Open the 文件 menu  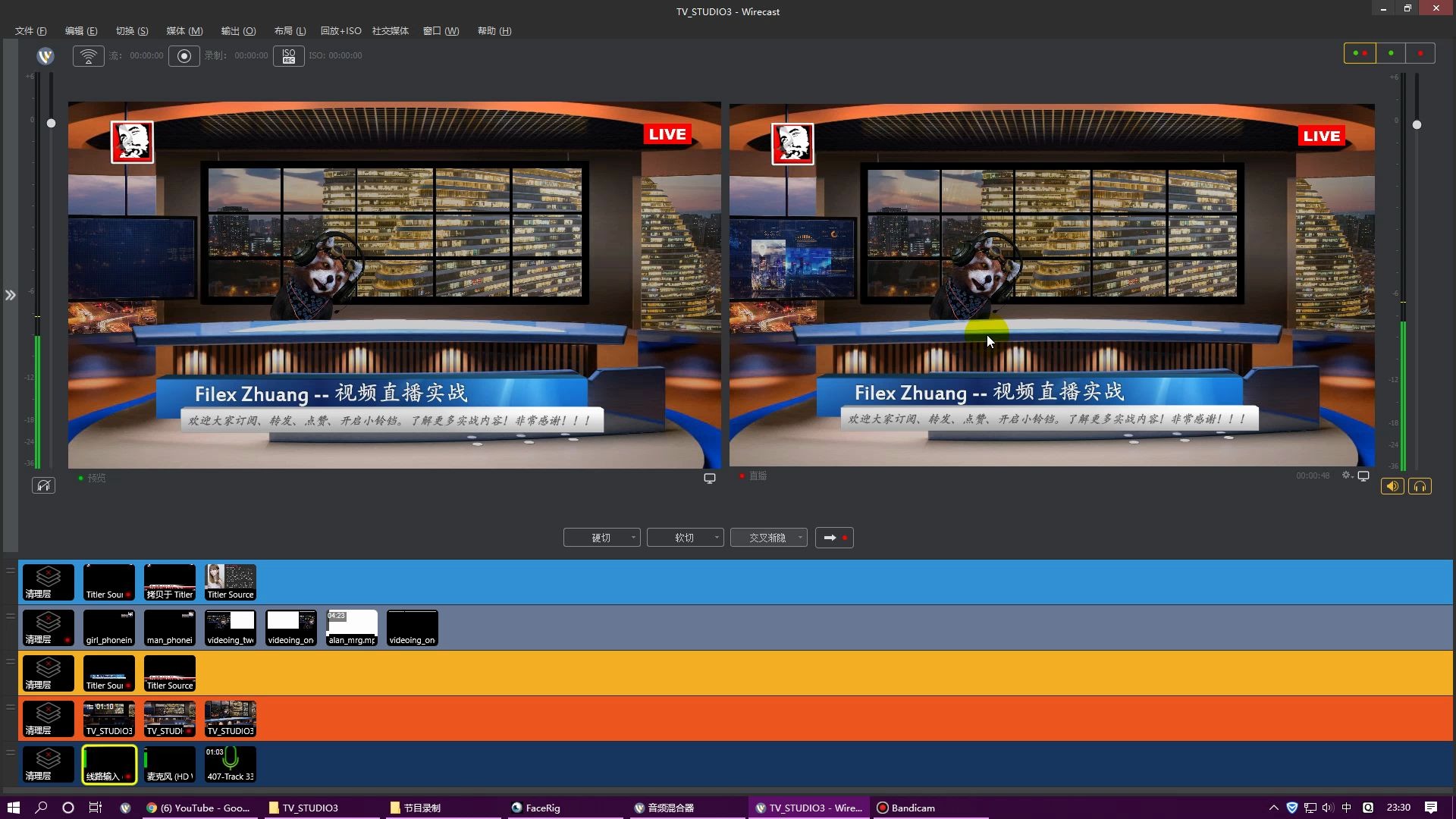[x=28, y=30]
